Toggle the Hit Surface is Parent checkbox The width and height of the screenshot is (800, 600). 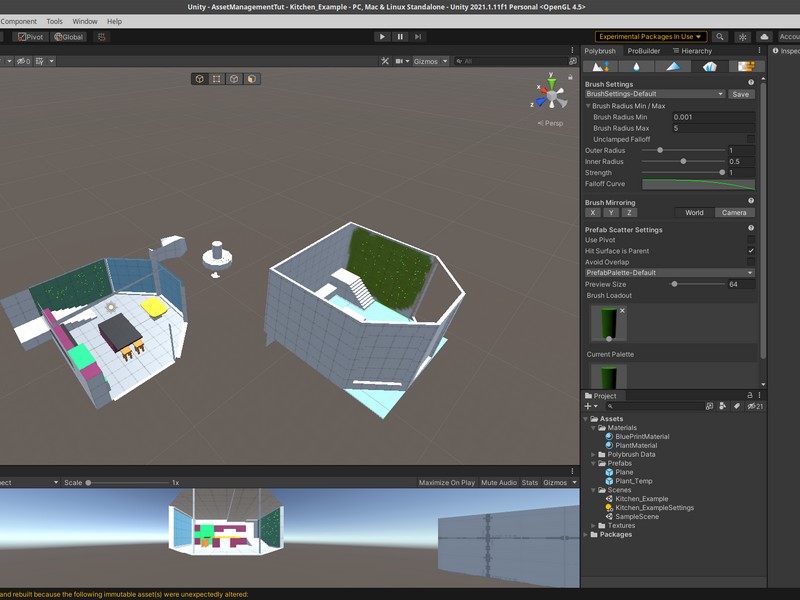tap(751, 251)
